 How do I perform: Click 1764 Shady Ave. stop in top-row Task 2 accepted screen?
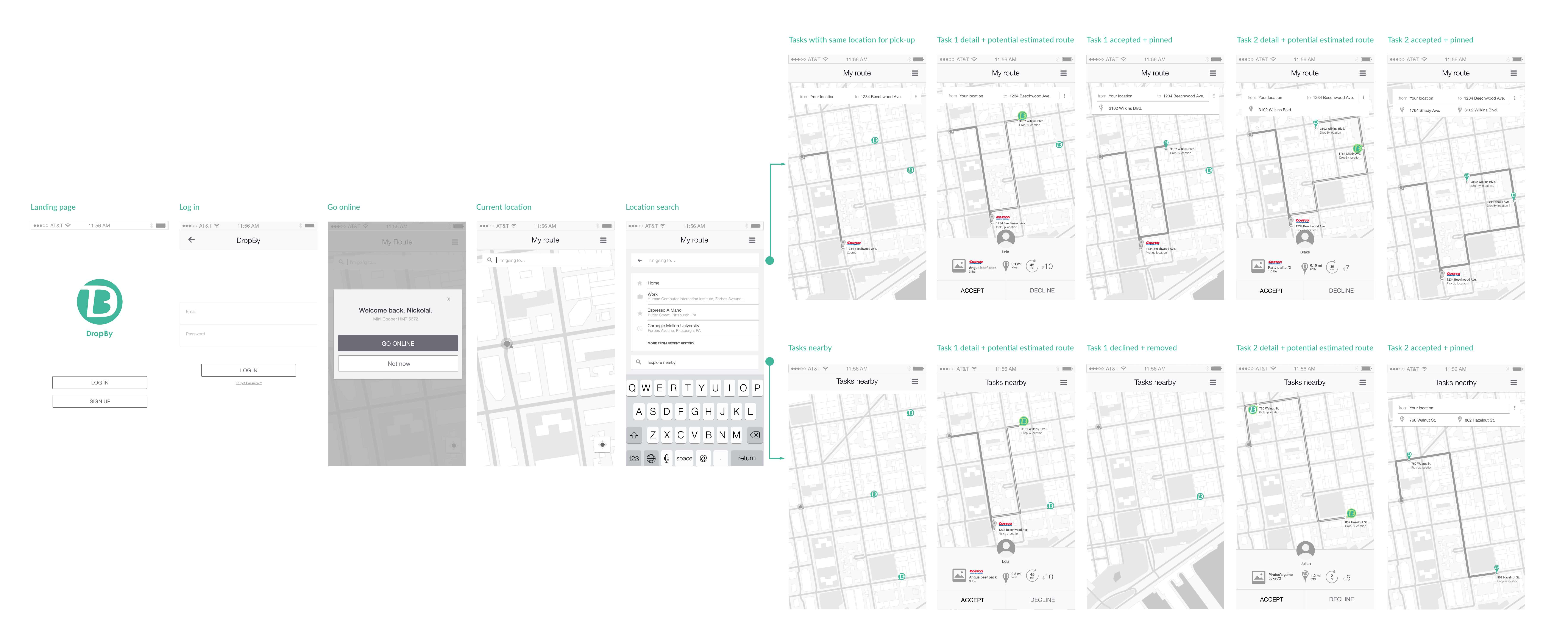(x=1420, y=111)
